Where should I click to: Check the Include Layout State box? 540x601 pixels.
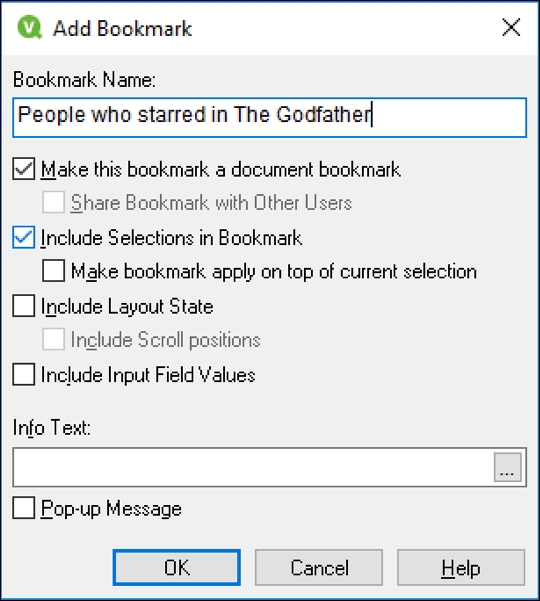[x=24, y=305]
